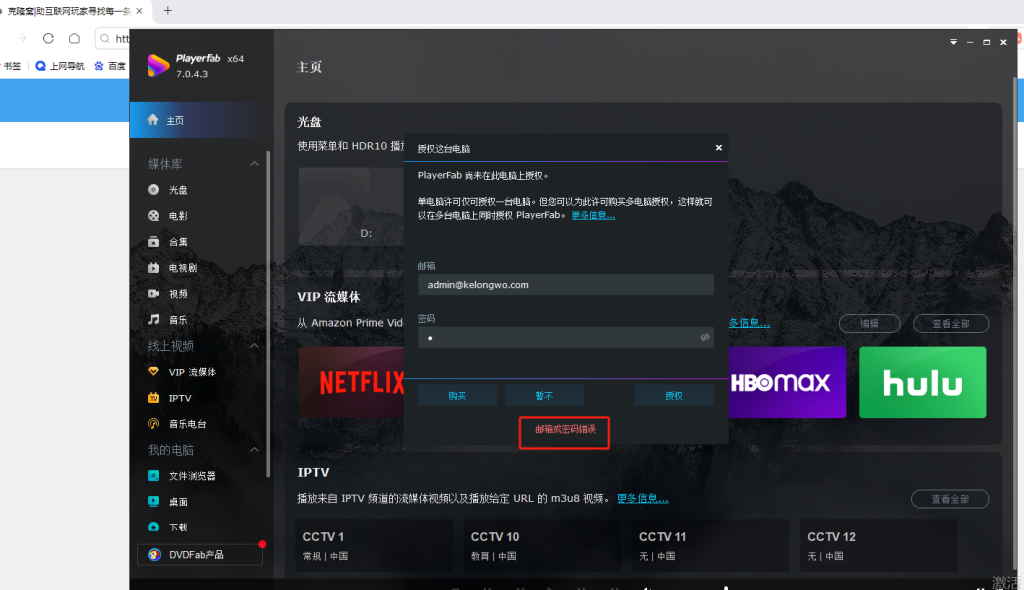
Task: Click 查看全部 in VIP 流媒体 section
Action: click(951, 323)
